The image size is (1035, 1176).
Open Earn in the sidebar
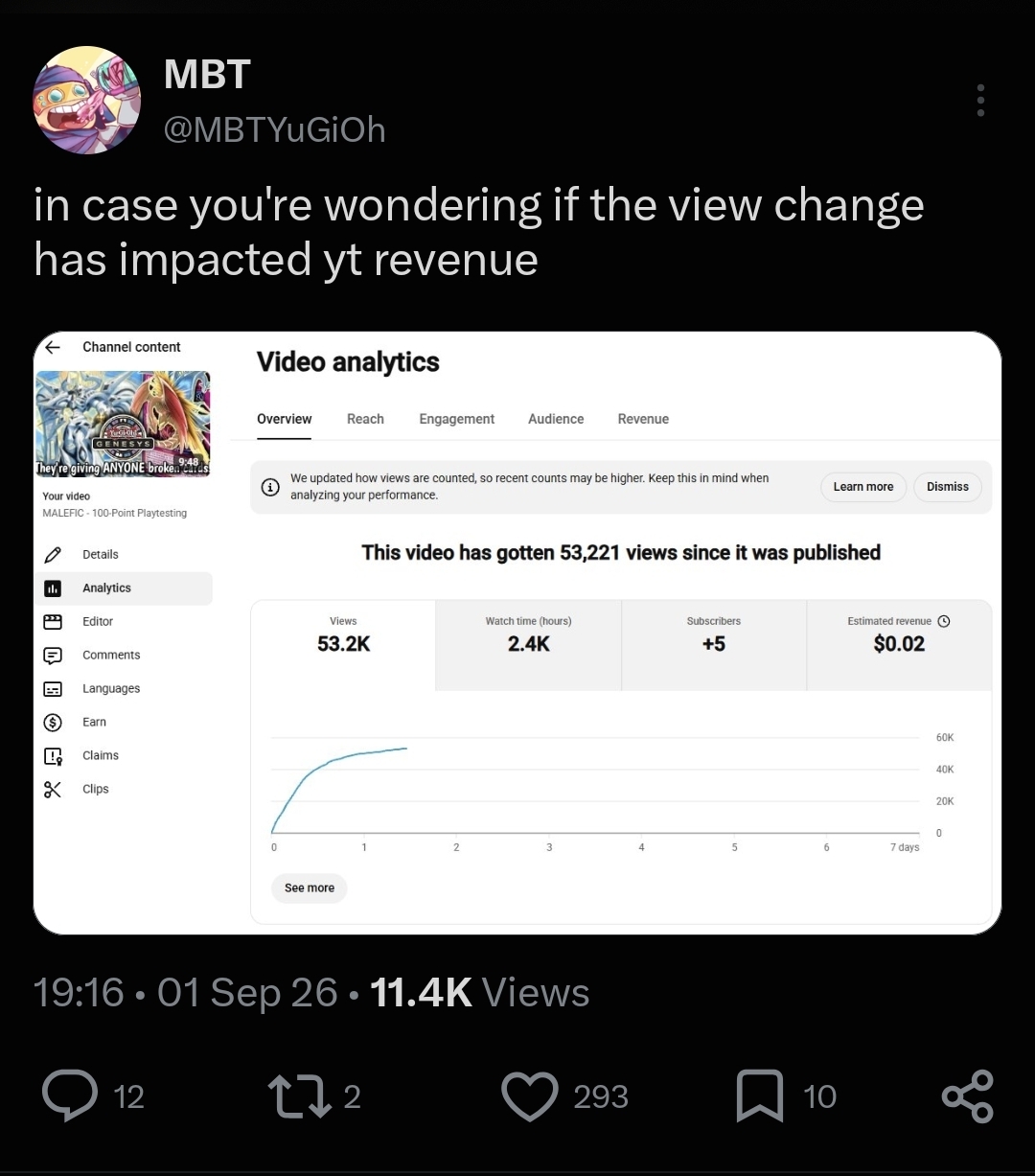coord(94,722)
